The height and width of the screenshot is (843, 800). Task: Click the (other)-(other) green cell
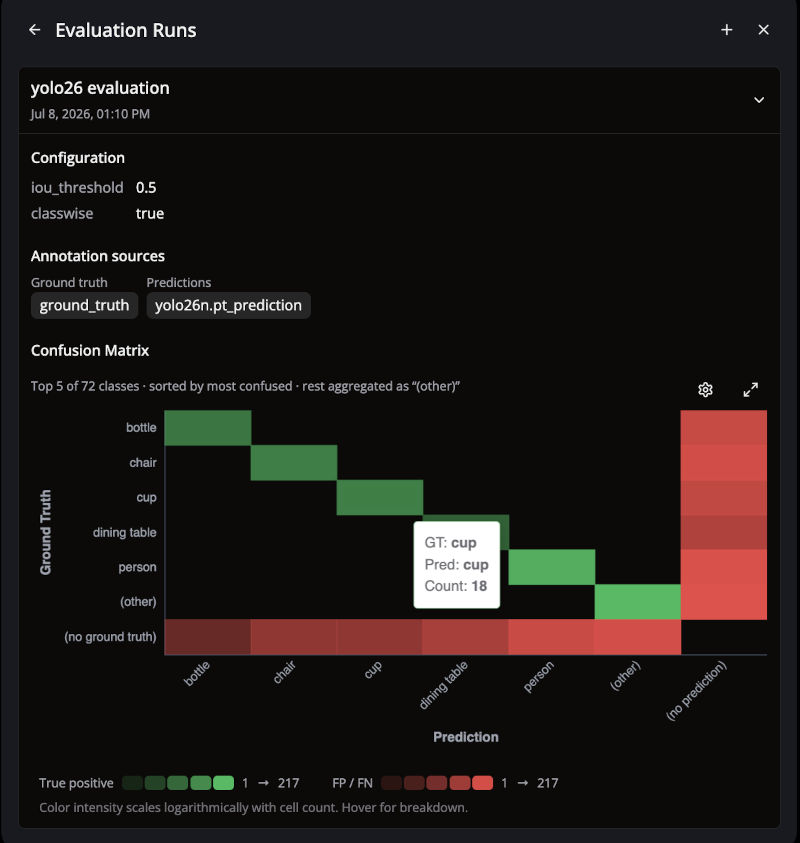pyautogui.click(x=638, y=602)
